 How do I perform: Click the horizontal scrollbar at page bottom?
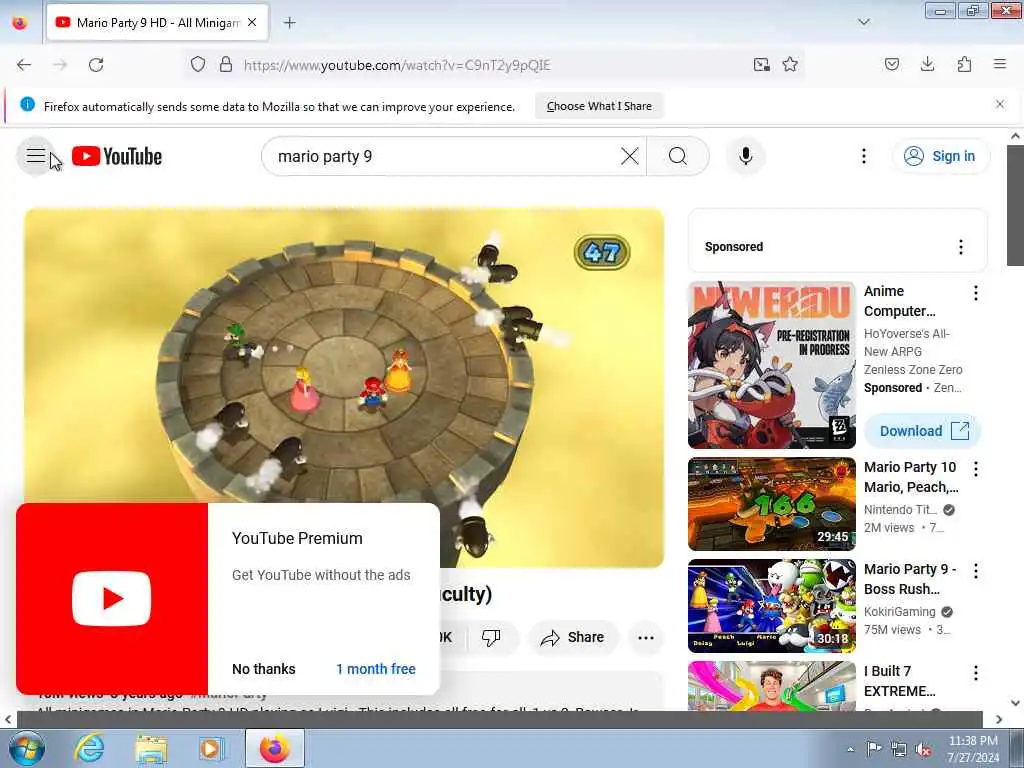[x=500, y=719]
